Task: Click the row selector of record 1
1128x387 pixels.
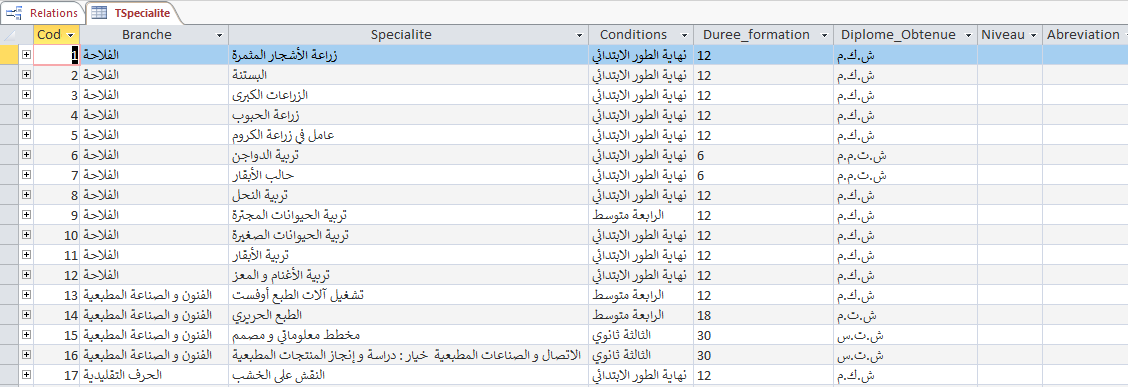Action: click(9, 55)
